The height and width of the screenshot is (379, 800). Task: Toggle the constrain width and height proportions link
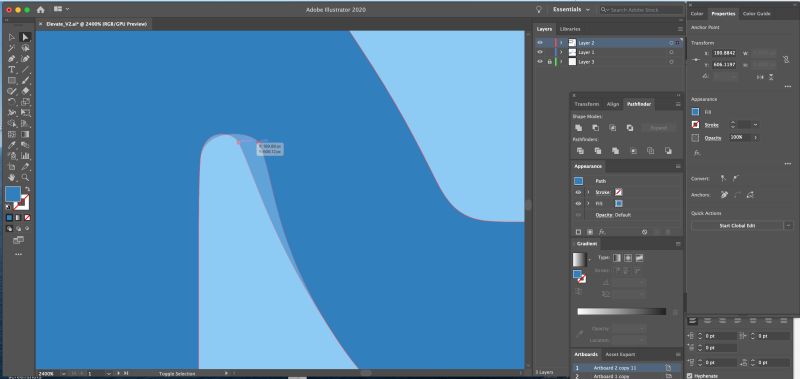(x=786, y=59)
